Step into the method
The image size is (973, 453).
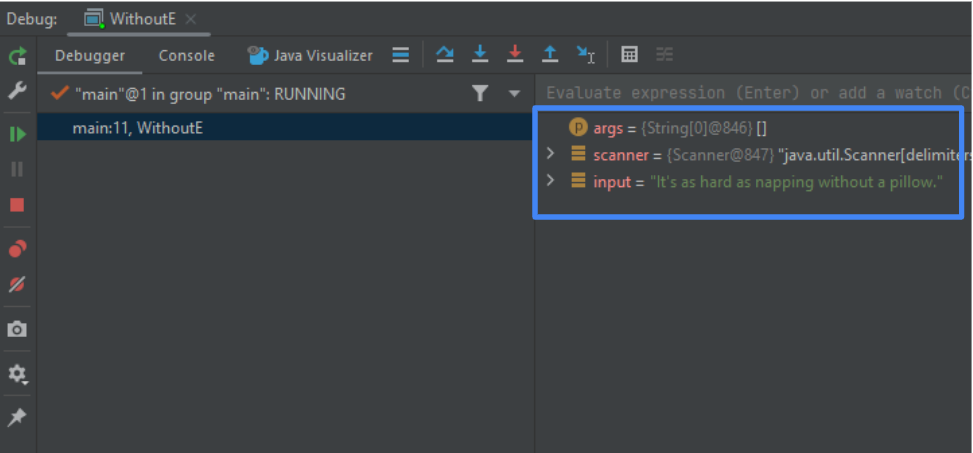point(480,55)
